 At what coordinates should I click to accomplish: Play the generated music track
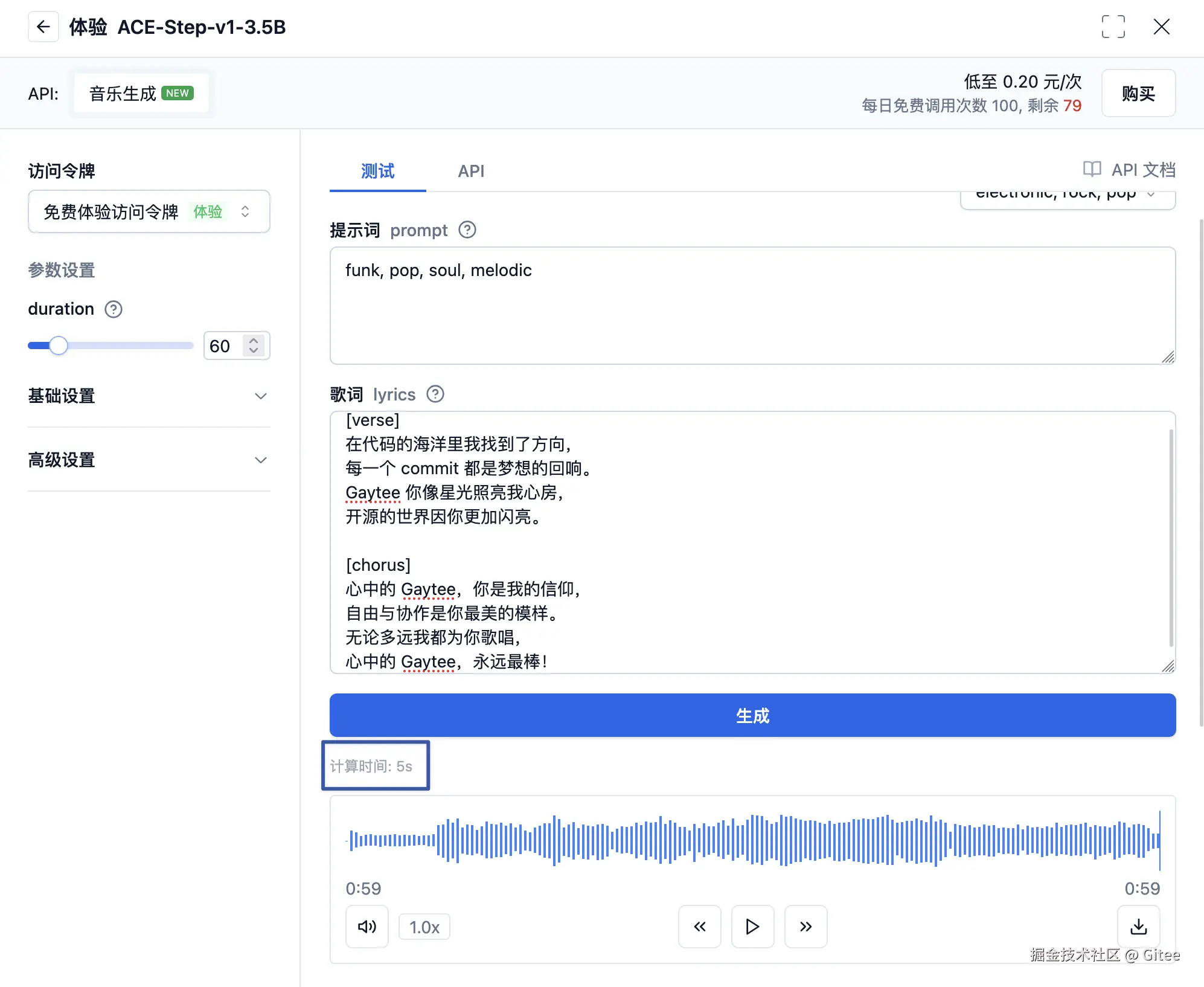click(752, 927)
